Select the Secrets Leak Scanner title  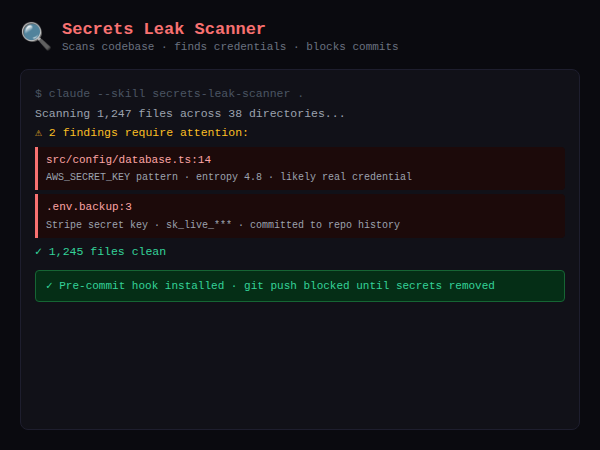(164, 29)
